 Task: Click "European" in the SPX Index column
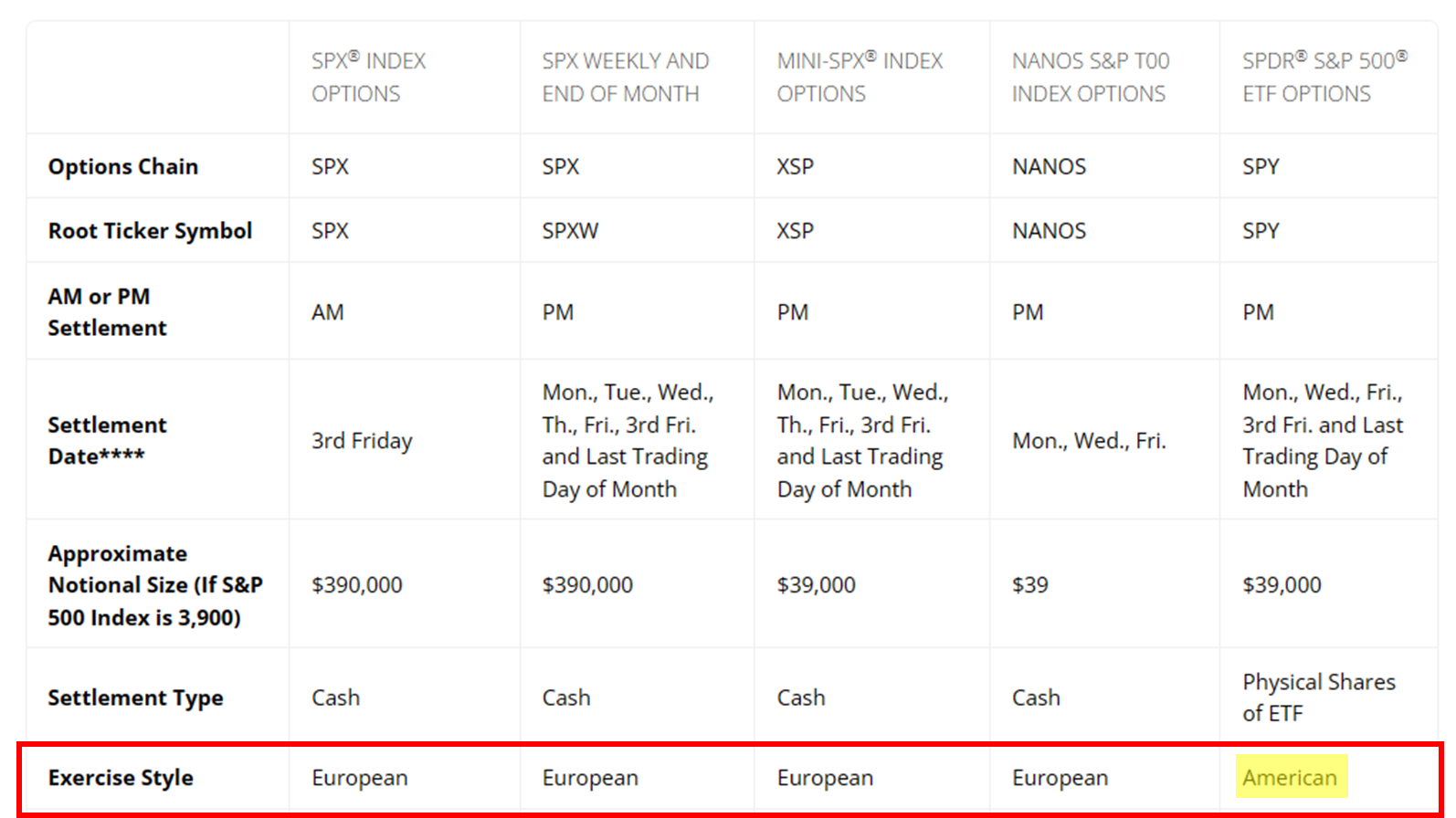pos(360,779)
